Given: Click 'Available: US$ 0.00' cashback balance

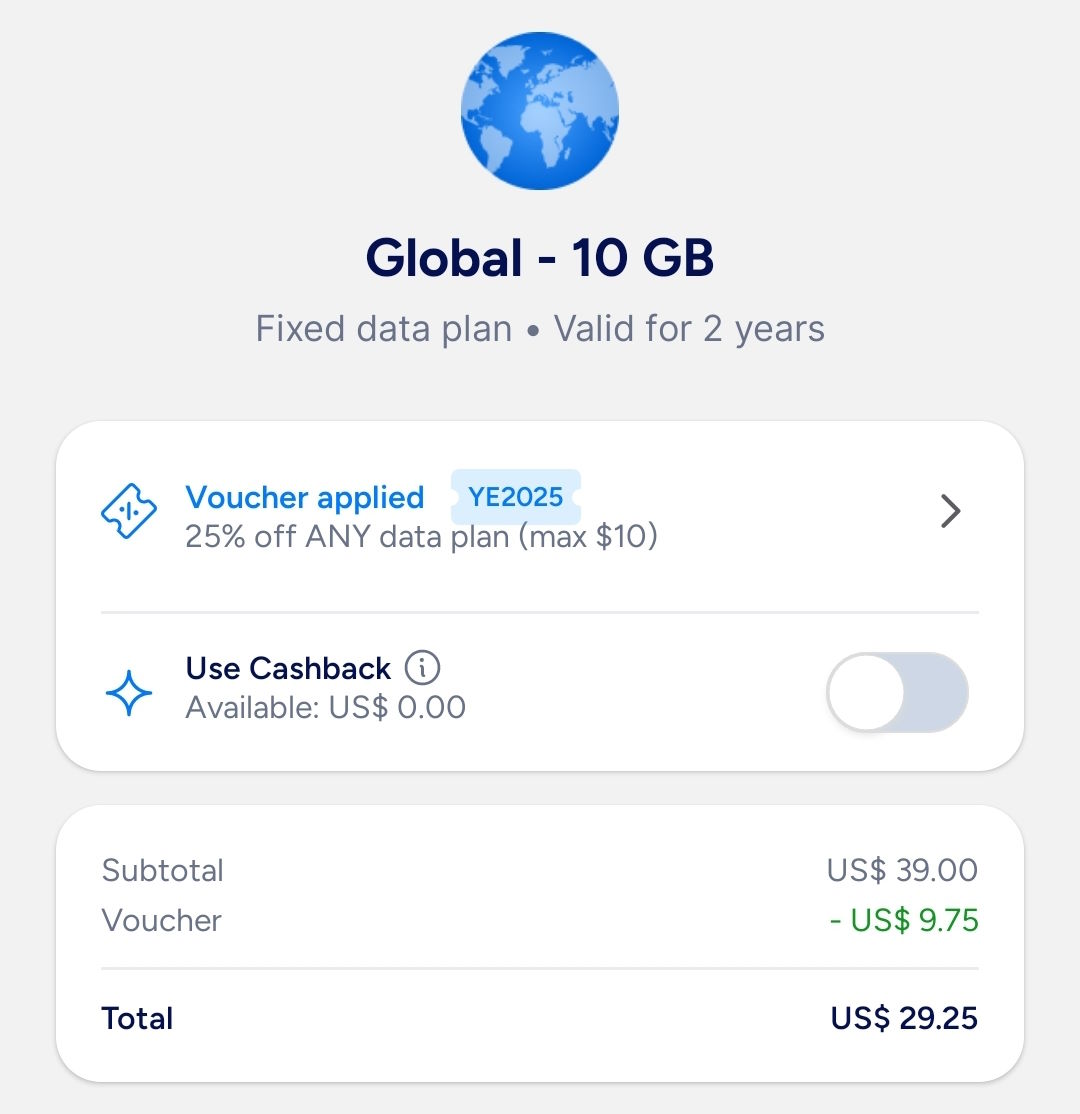Looking at the screenshot, I should click(325, 708).
